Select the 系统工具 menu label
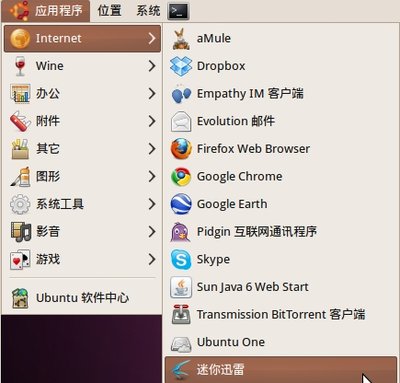 [x=60, y=204]
